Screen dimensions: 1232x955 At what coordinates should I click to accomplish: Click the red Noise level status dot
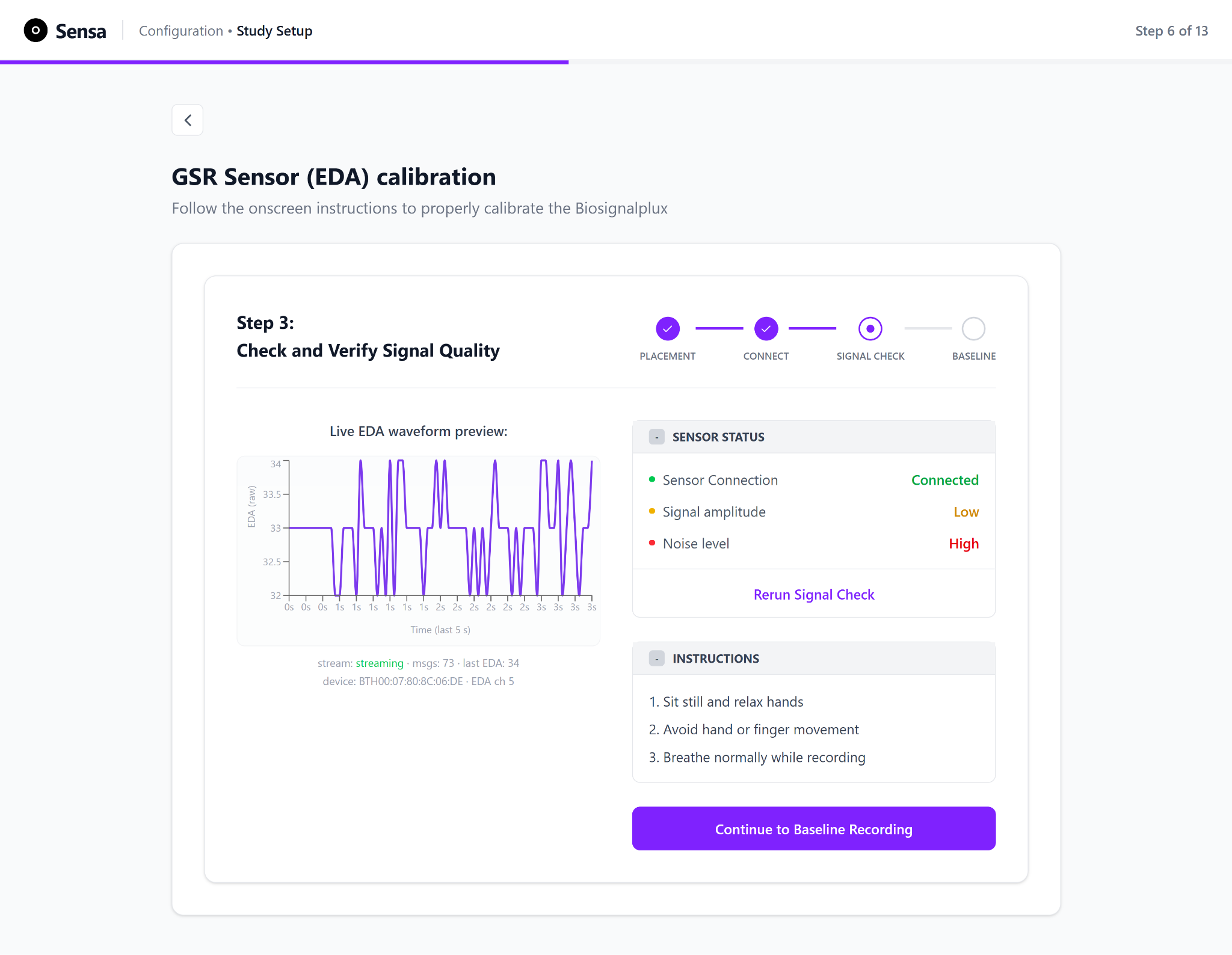[652, 543]
